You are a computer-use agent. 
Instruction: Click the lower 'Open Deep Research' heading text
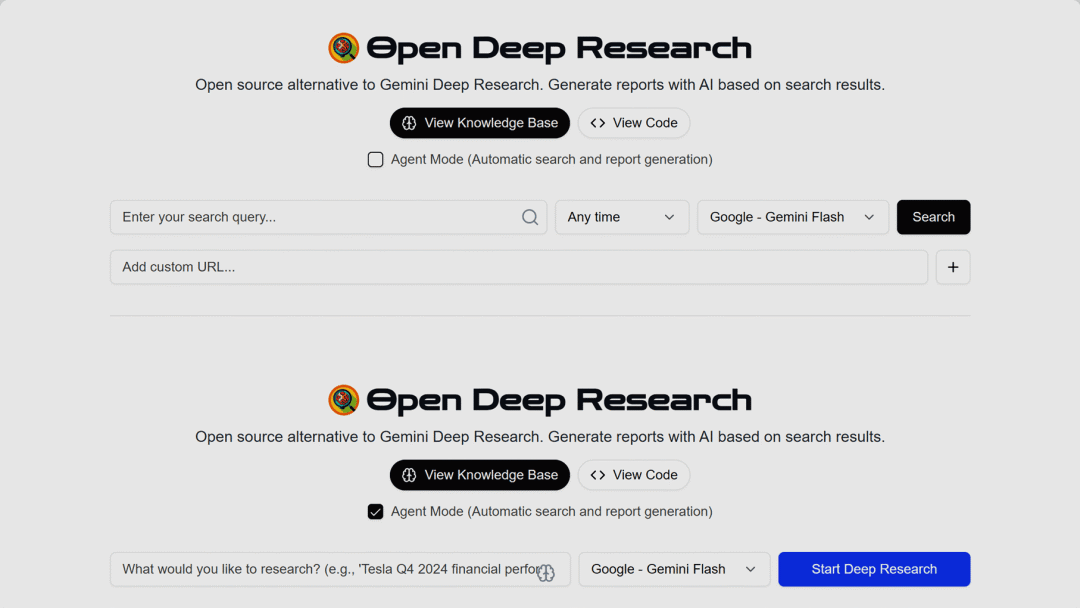tap(559, 400)
